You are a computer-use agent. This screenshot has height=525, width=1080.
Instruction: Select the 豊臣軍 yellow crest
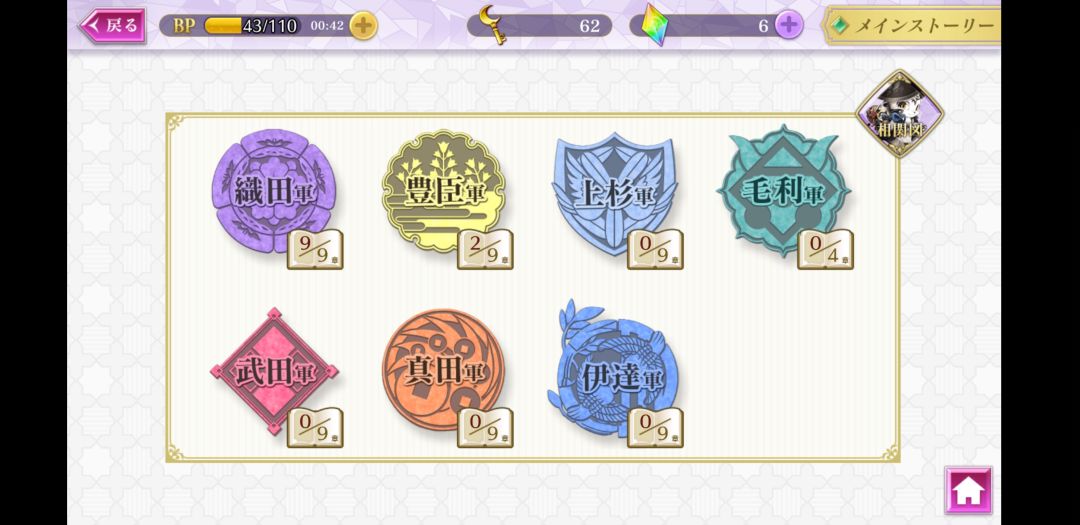click(444, 191)
